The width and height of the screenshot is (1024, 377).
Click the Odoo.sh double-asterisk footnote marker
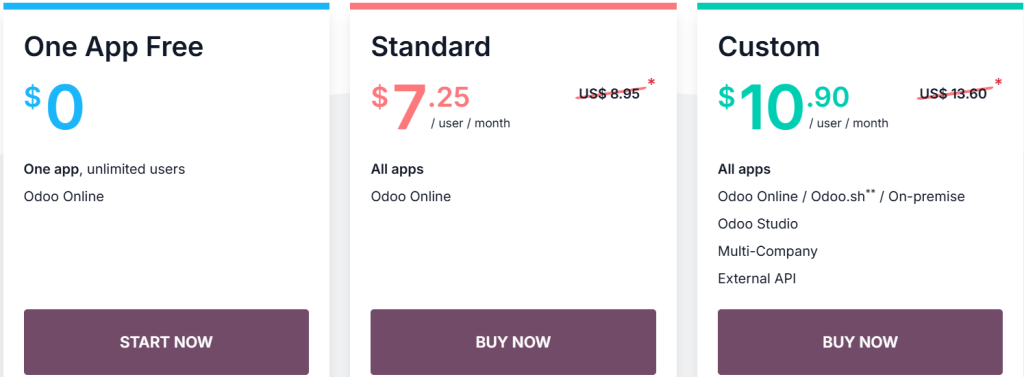tap(870, 192)
